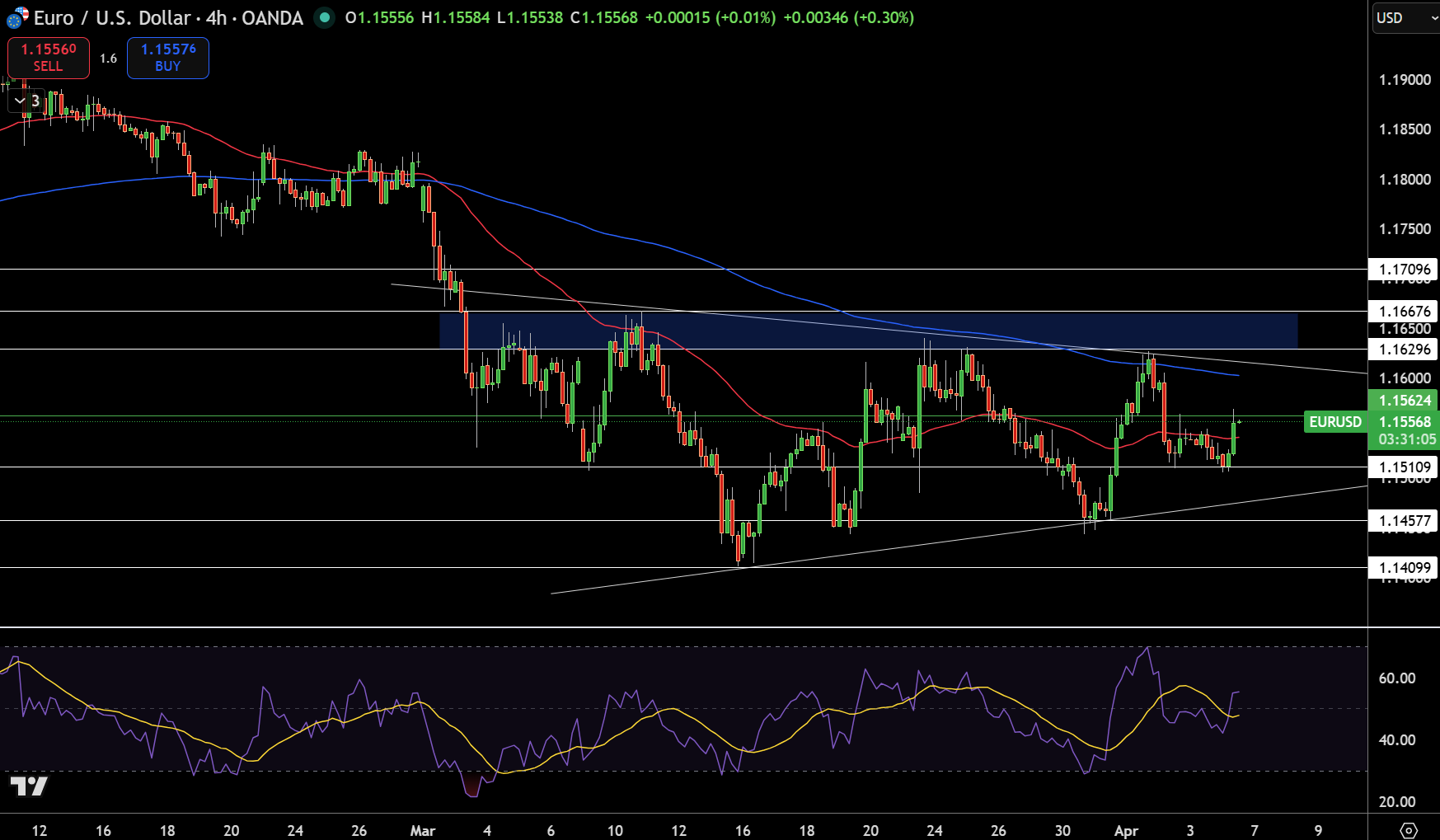This screenshot has width=1440, height=840.
Task: Open the USD currency dropdown
Action: (1405, 17)
